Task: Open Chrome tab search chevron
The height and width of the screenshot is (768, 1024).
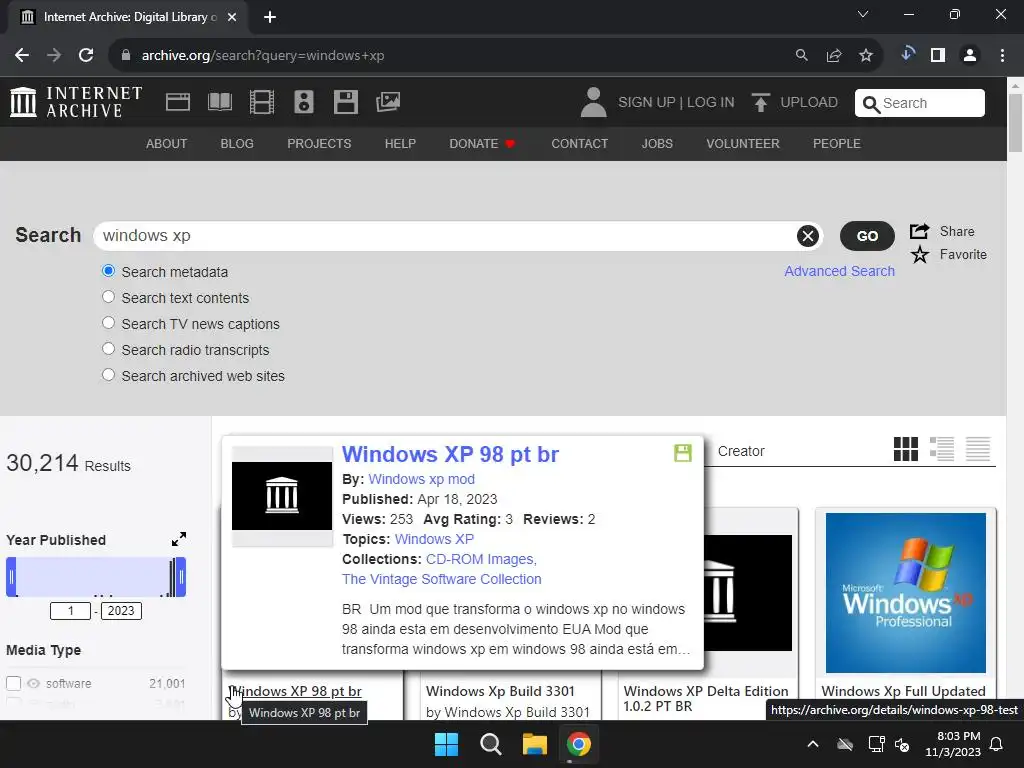Action: (863, 14)
